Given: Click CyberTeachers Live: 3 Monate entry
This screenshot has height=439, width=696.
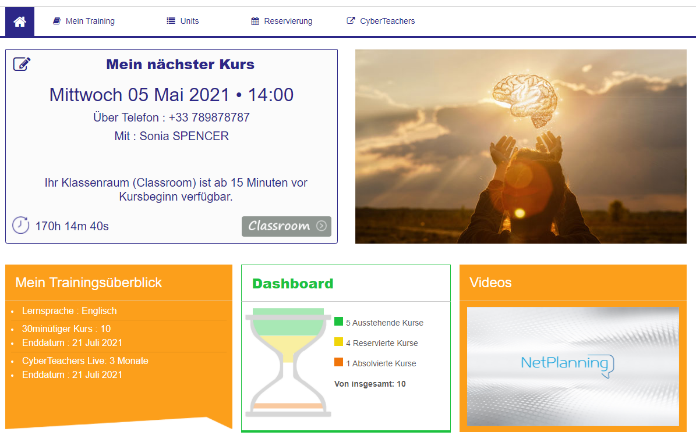Looking at the screenshot, I should (x=85, y=361).
